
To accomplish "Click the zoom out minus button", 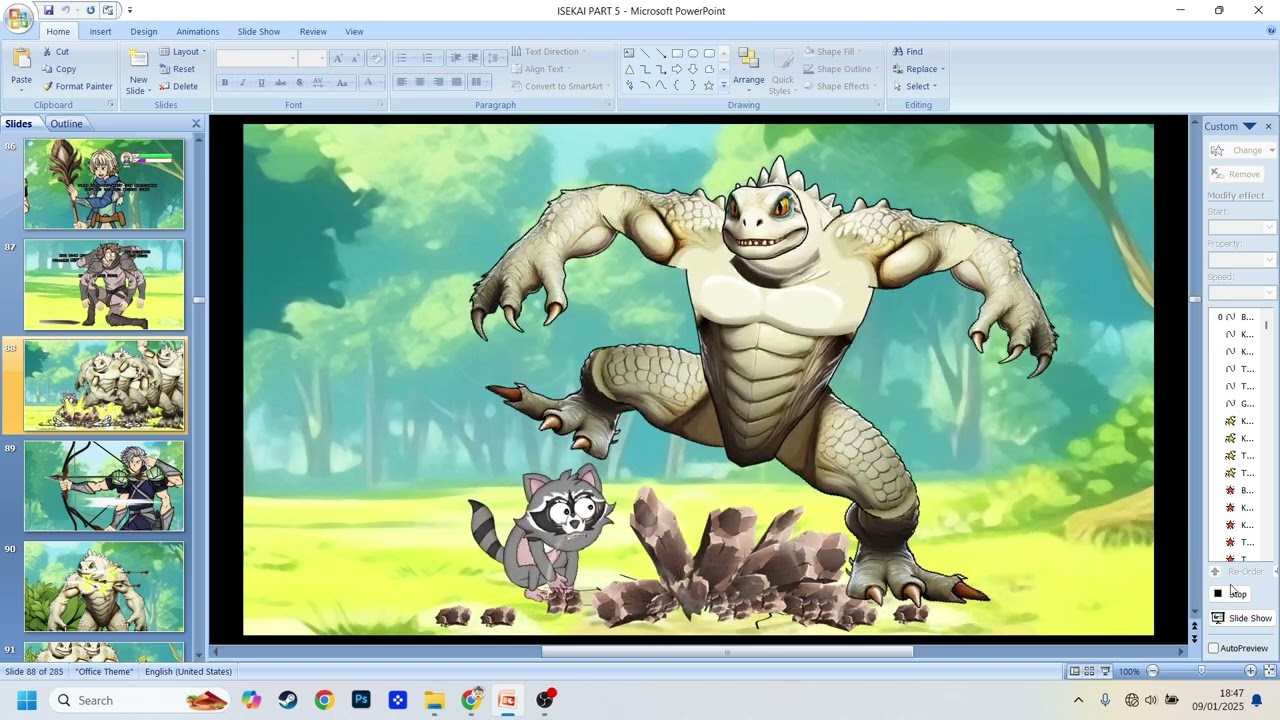I will click(x=1152, y=671).
